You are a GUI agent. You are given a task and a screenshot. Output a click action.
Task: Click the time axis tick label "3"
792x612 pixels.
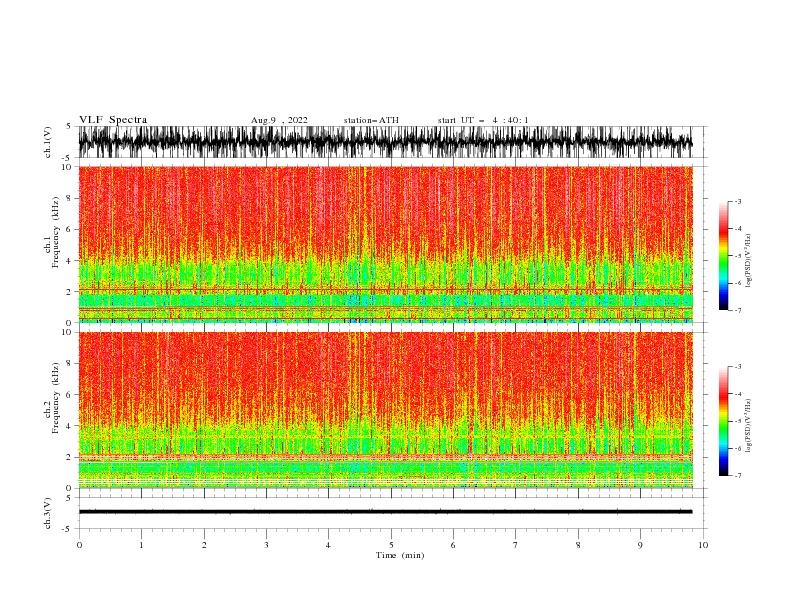click(266, 545)
